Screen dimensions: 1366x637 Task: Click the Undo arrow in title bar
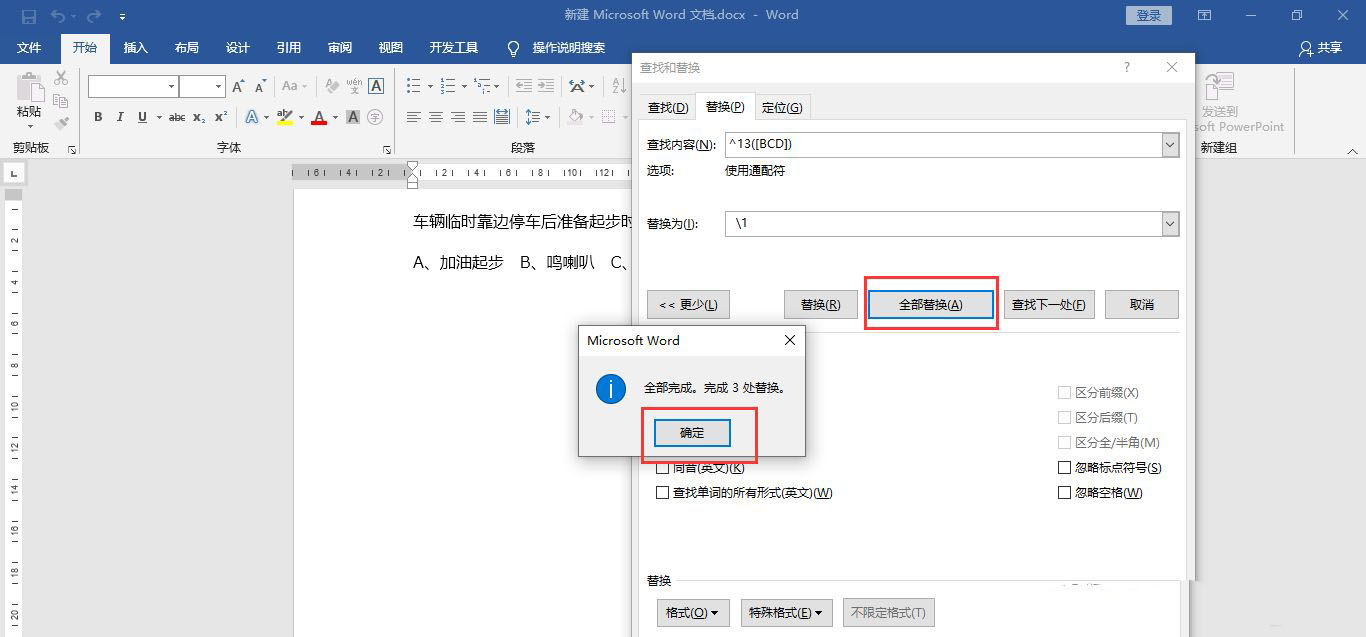coord(58,16)
